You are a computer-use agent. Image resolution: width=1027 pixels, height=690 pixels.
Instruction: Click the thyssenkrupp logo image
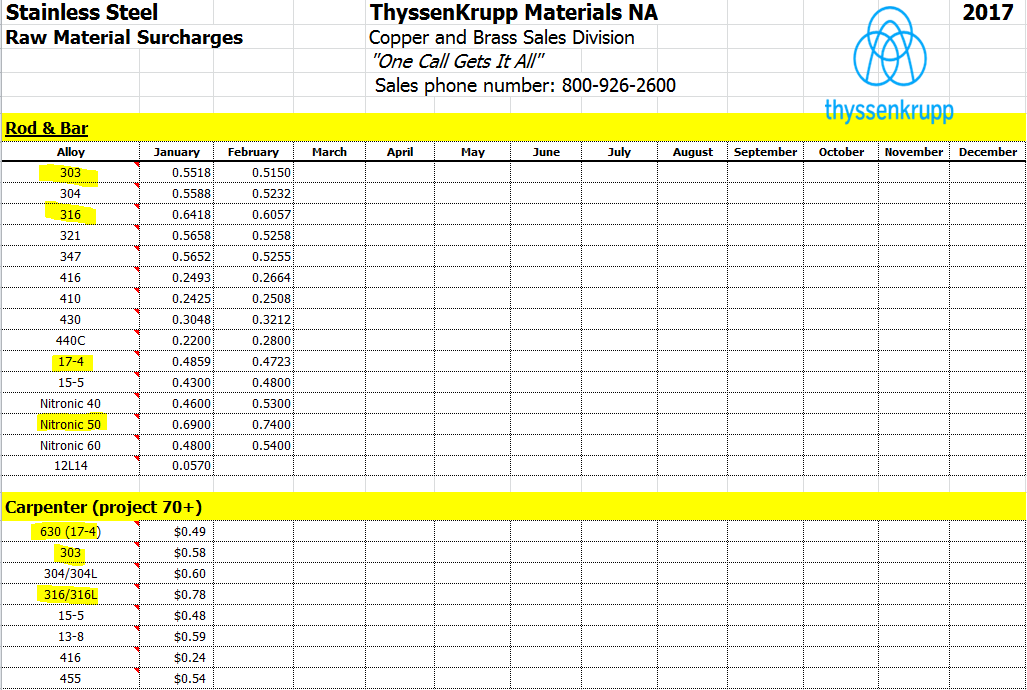click(x=889, y=64)
